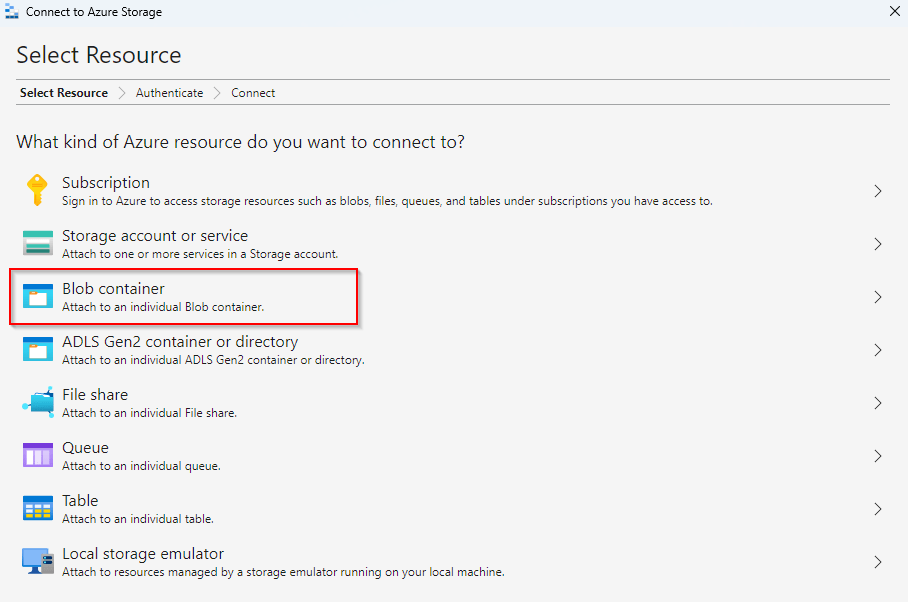The image size is (908, 602).
Task: Click the Select Resource breadcrumb step
Action: (x=64, y=93)
